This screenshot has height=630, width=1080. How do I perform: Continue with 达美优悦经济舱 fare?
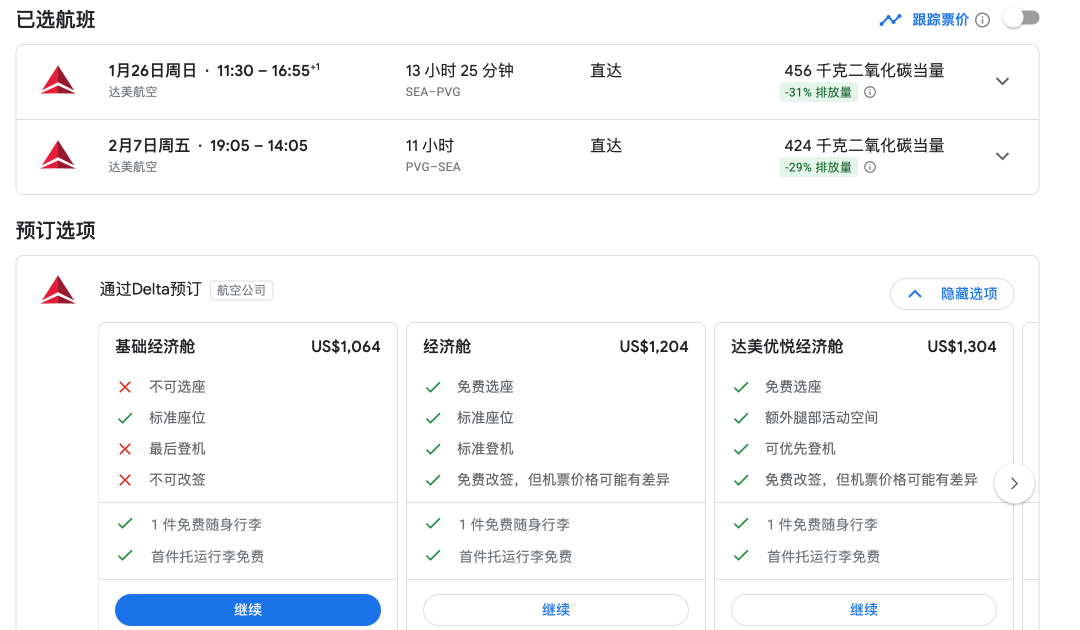coord(864,609)
